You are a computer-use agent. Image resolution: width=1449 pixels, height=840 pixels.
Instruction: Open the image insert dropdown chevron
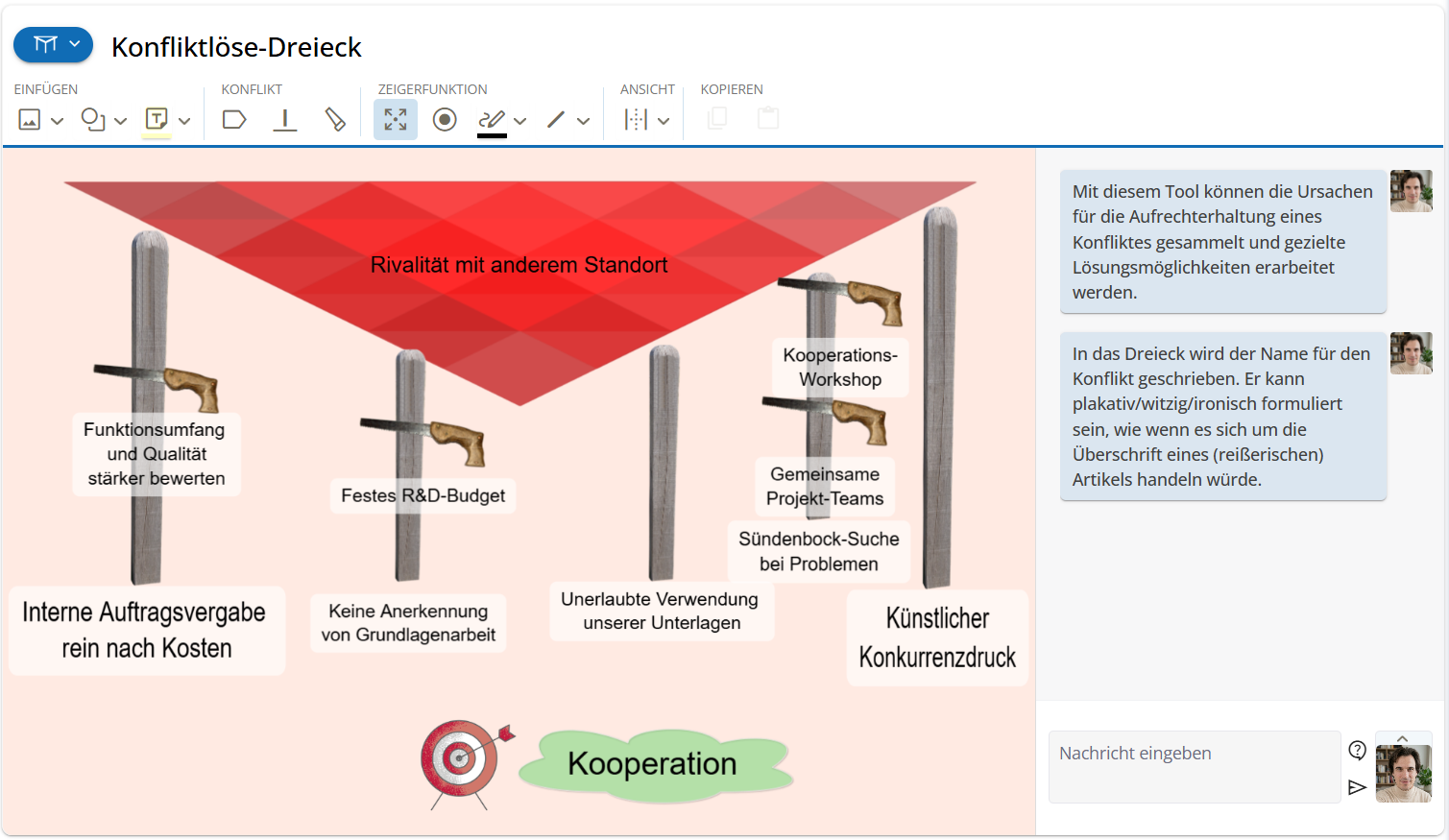tap(57, 121)
